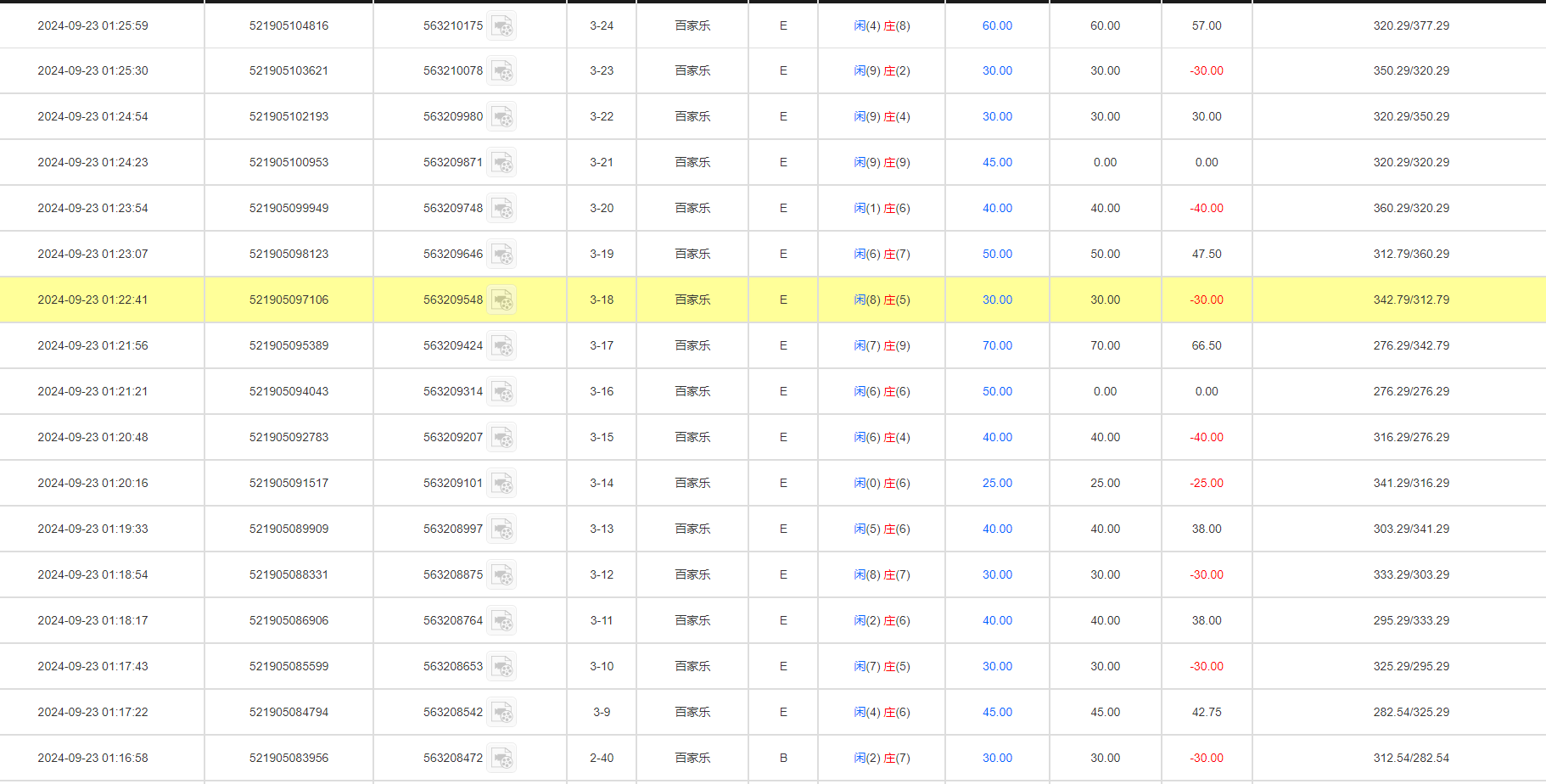View video for round 3-13 game 563208997
The image size is (1546, 784).
click(502, 529)
